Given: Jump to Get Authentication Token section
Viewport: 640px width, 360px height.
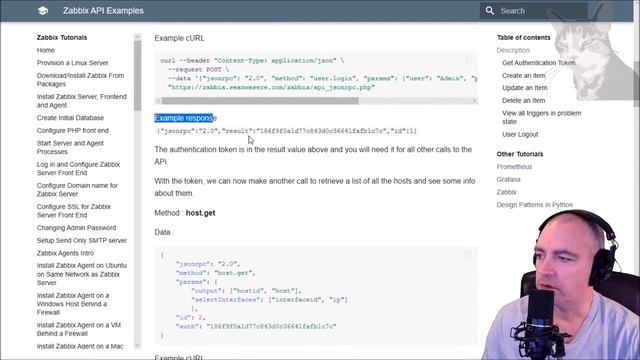Looking at the screenshot, I should tap(539, 63).
